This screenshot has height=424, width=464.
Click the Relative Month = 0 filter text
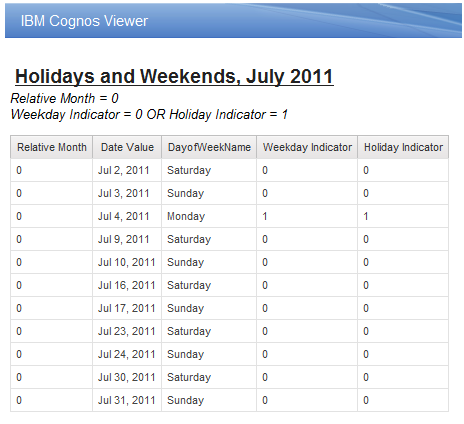65,98
